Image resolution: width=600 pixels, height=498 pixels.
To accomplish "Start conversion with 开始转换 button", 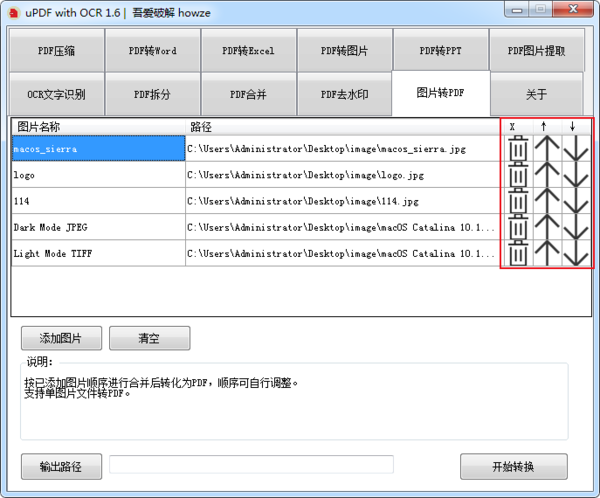I will click(x=514, y=467).
